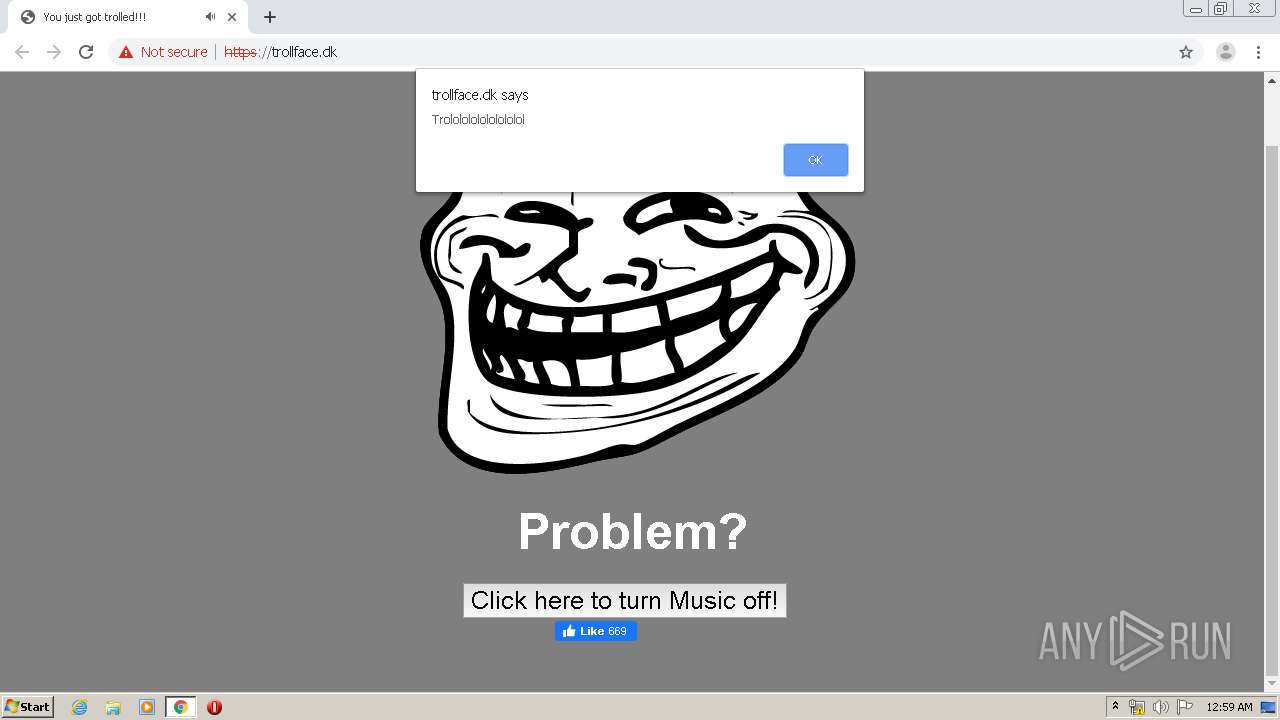Click the troll face image
The image size is (1280, 720).
[x=637, y=330]
